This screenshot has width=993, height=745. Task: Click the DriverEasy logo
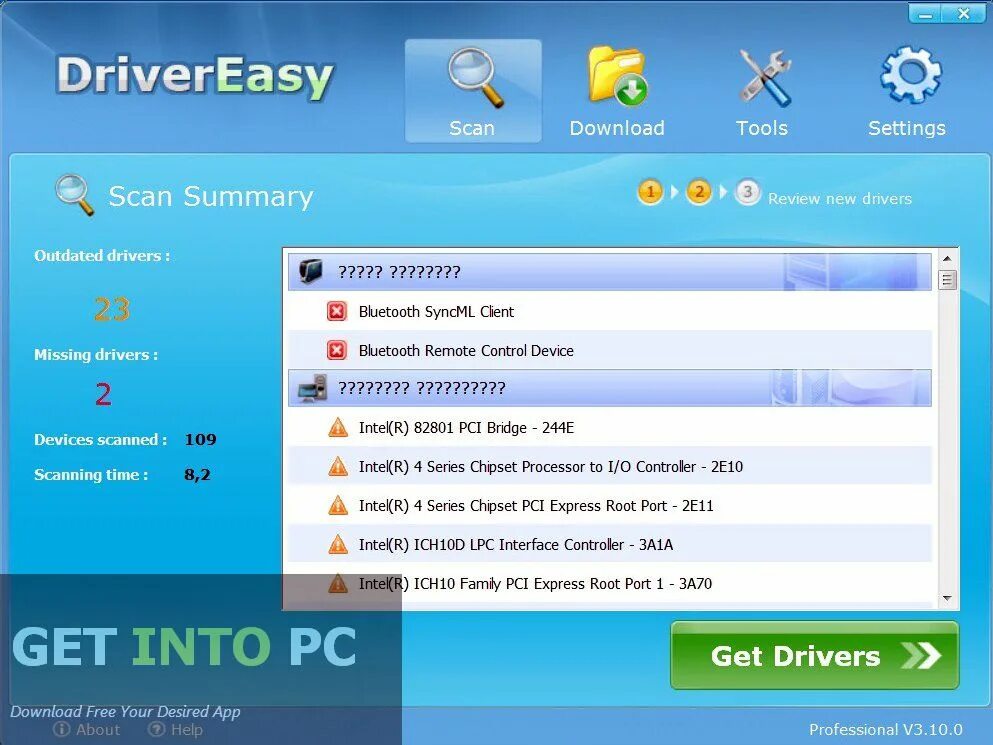click(x=195, y=77)
